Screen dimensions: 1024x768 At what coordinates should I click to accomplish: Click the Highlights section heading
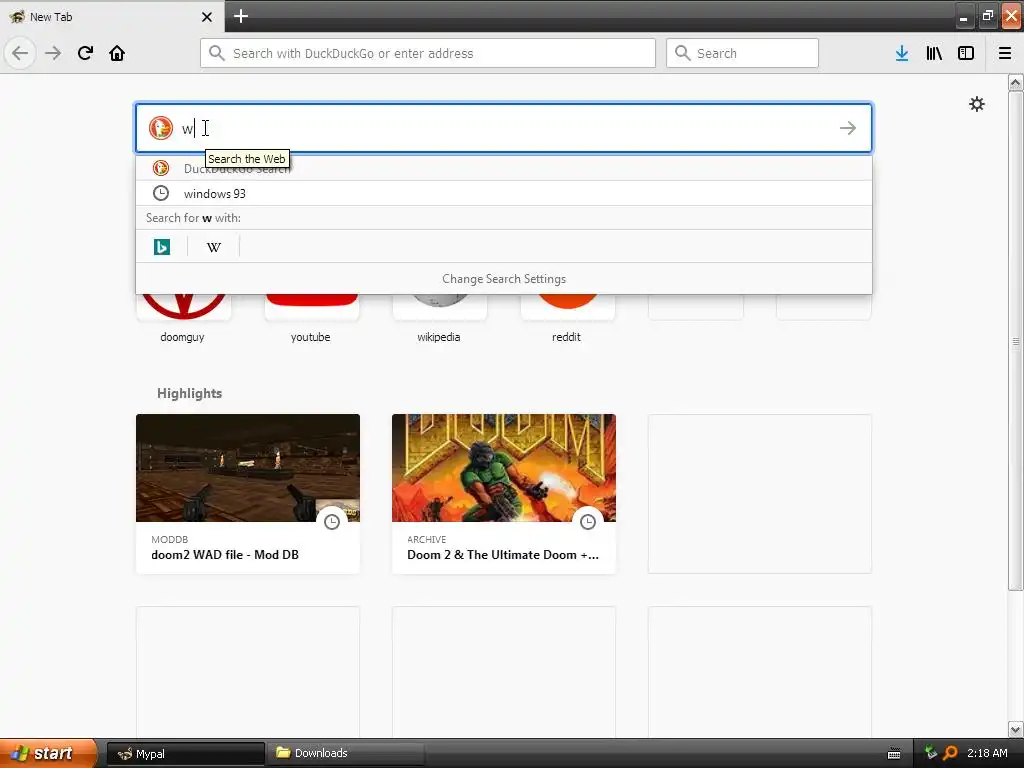(189, 393)
